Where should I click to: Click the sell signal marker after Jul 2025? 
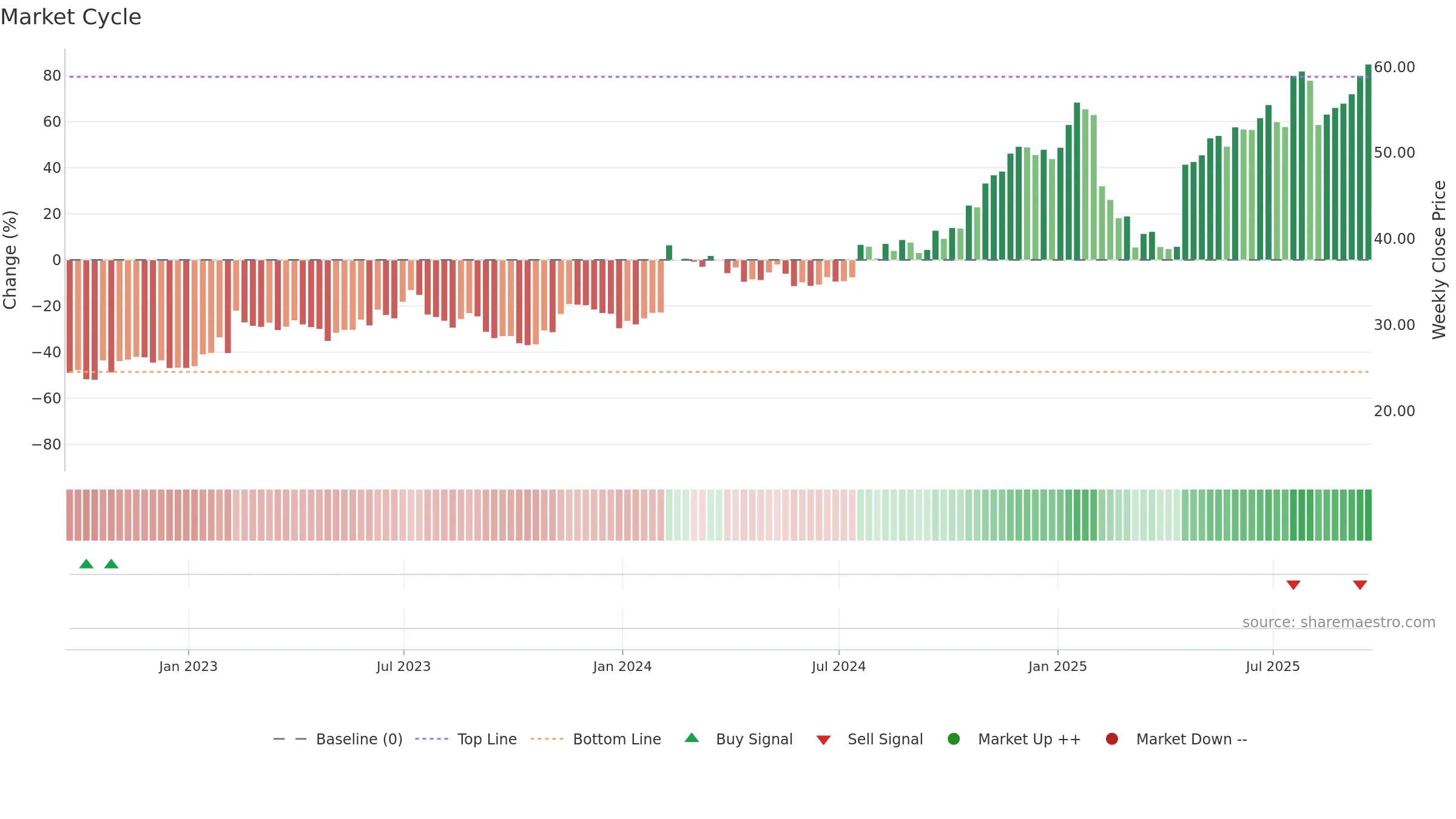point(1293,585)
